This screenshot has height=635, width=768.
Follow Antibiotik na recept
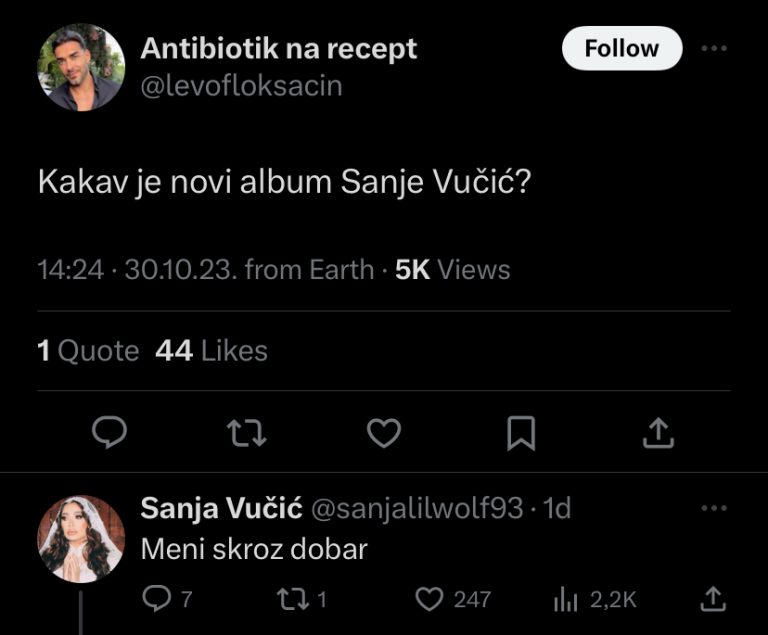[x=621, y=48]
